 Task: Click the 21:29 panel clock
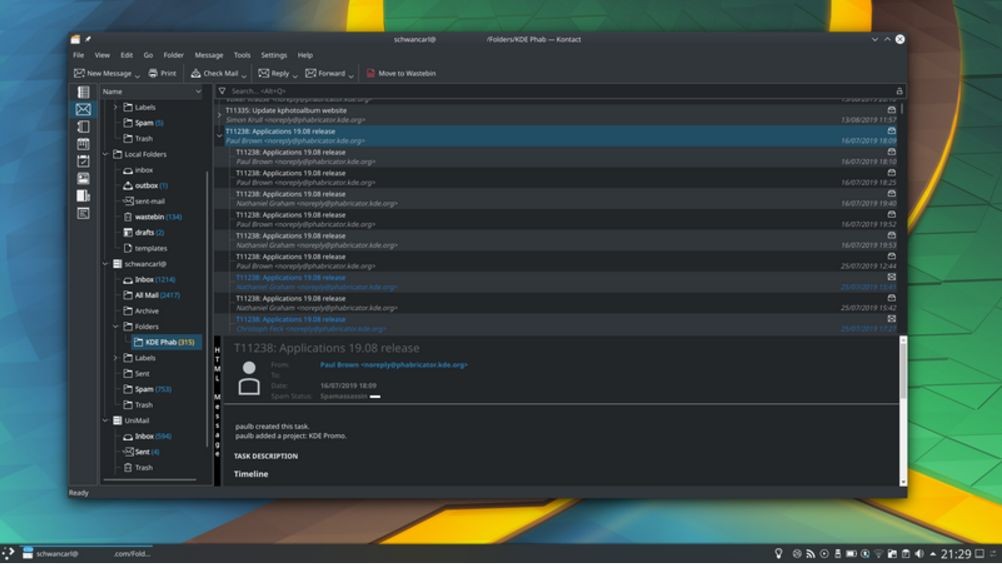pyautogui.click(x=956, y=554)
